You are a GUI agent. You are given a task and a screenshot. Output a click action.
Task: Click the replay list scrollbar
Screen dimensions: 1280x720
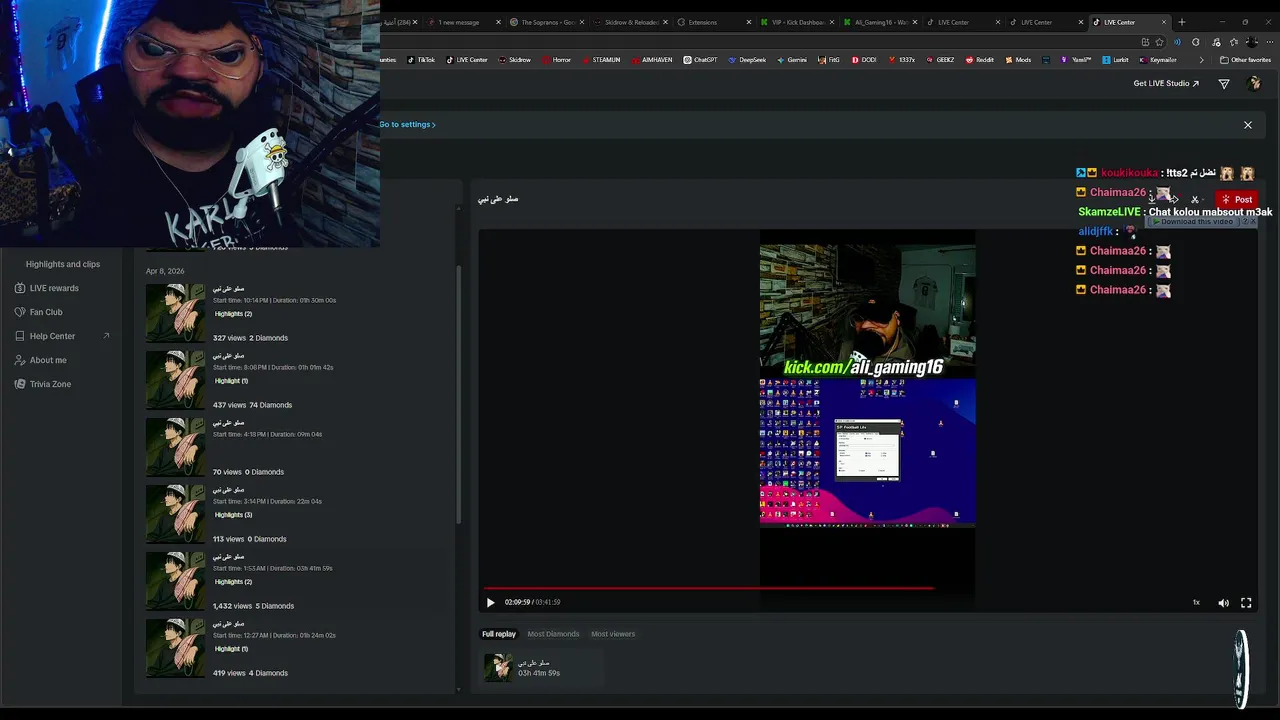[459, 395]
